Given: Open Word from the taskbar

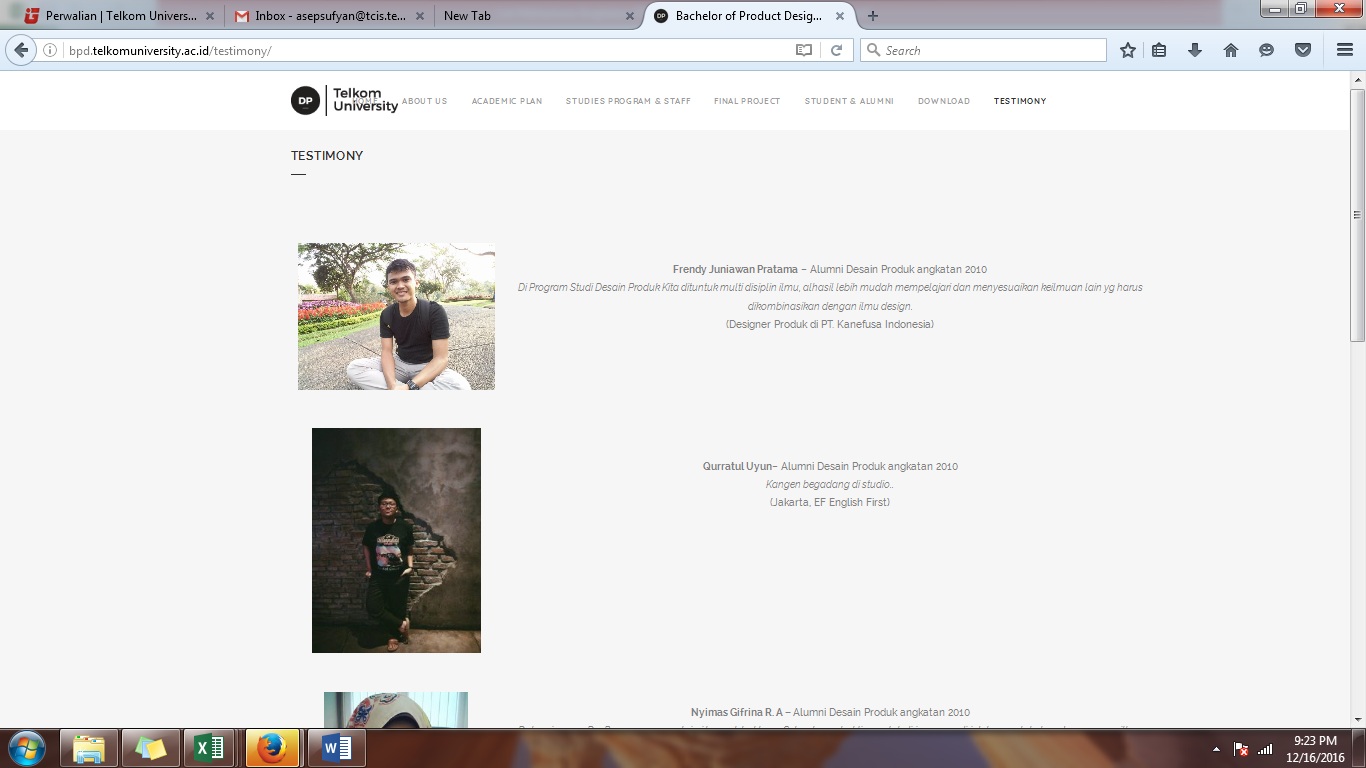Looking at the screenshot, I should 337,748.
